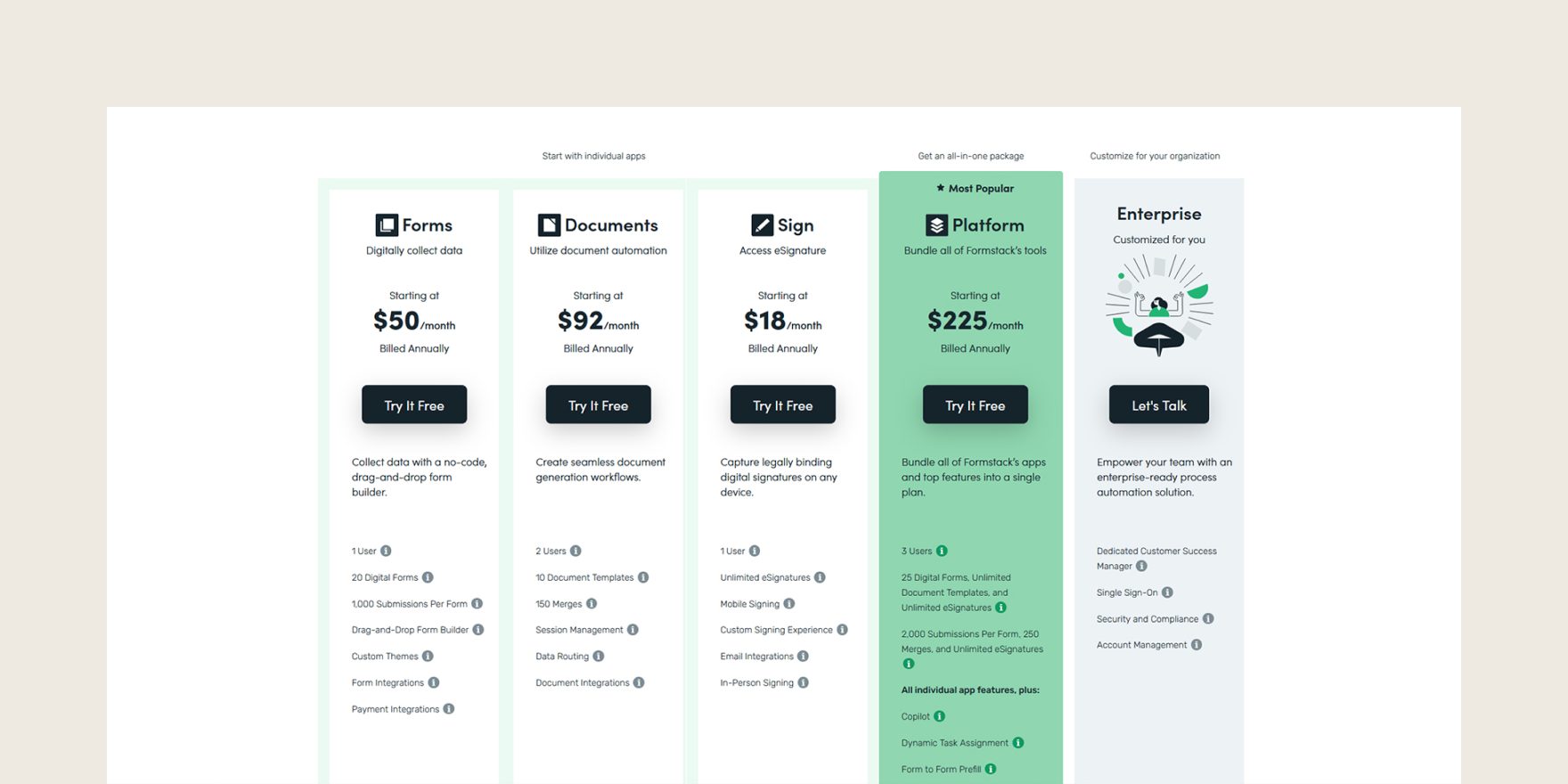
Task: Show info for 1 User in Sign
Action: (755, 551)
